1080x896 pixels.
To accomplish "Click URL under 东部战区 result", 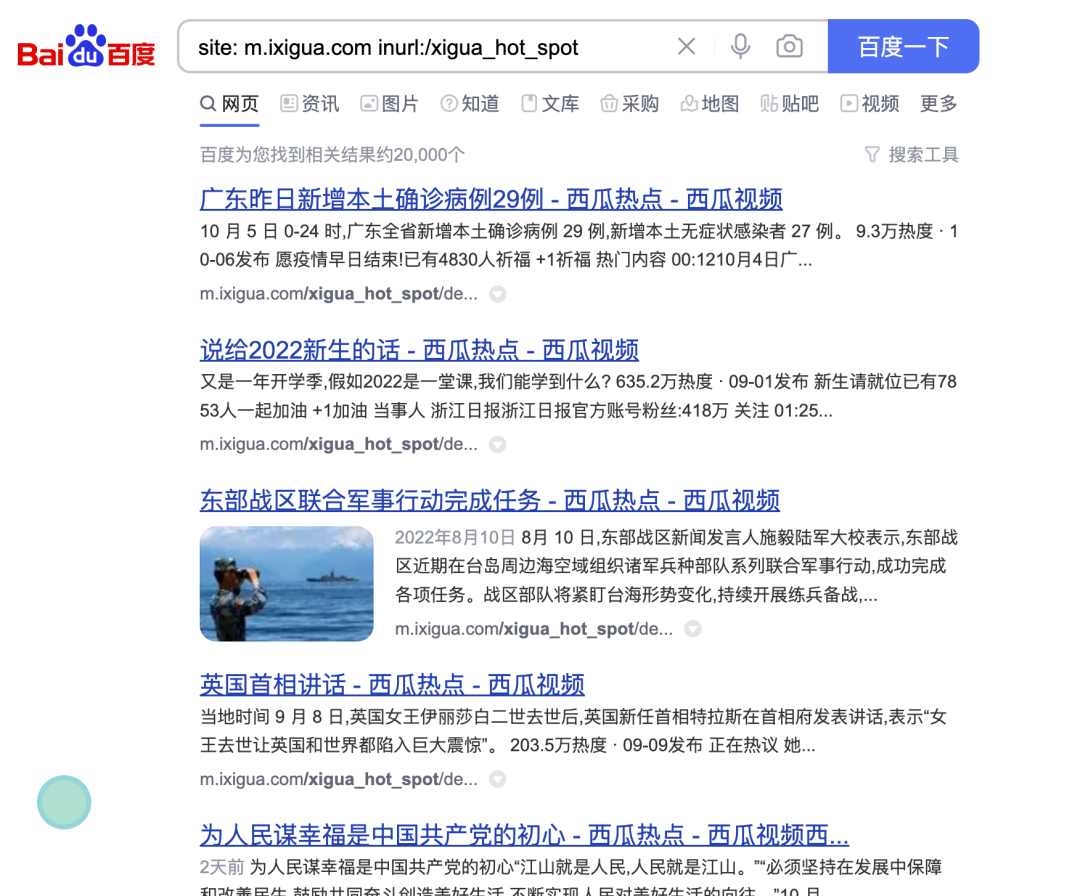I will [x=534, y=629].
